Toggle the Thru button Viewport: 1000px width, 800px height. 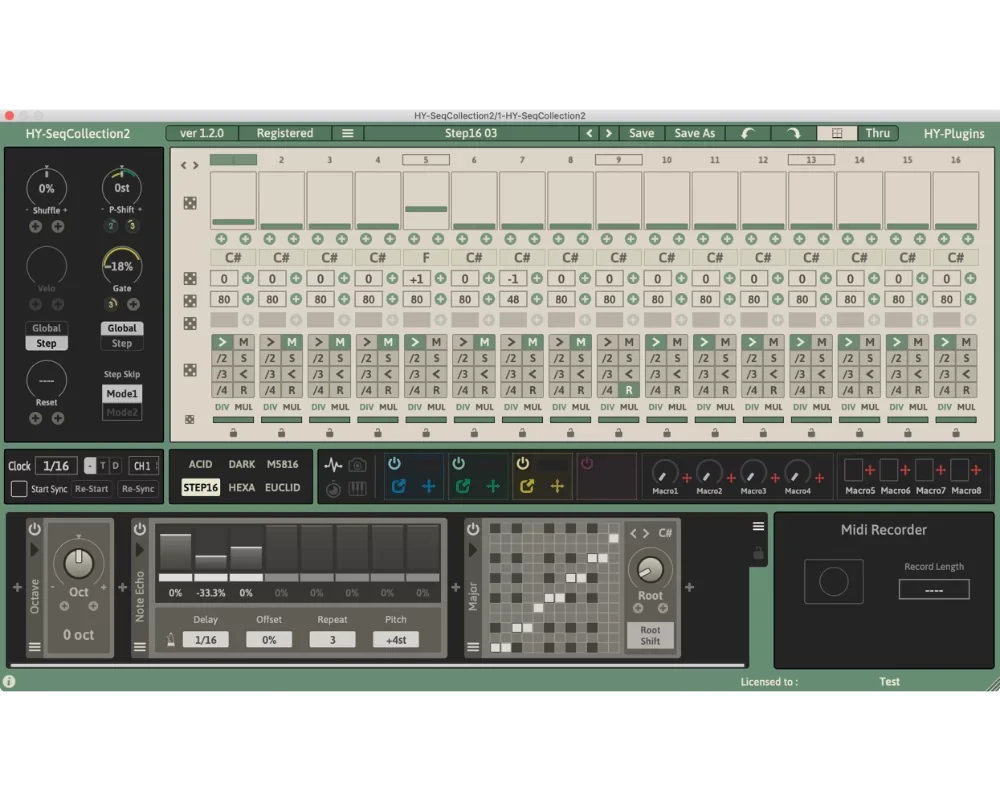(878, 133)
